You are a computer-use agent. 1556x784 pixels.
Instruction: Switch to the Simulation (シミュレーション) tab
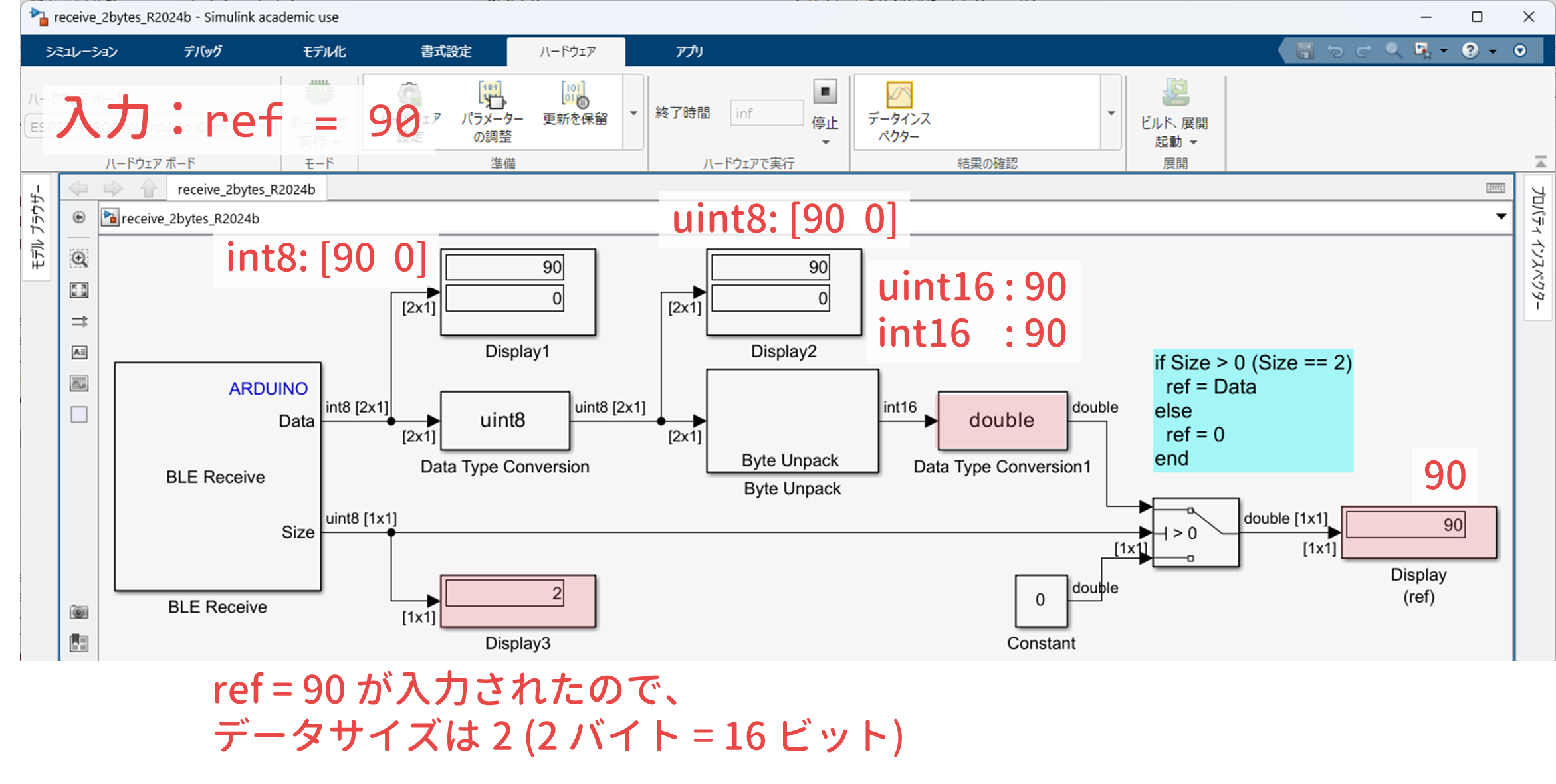click(x=81, y=51)
